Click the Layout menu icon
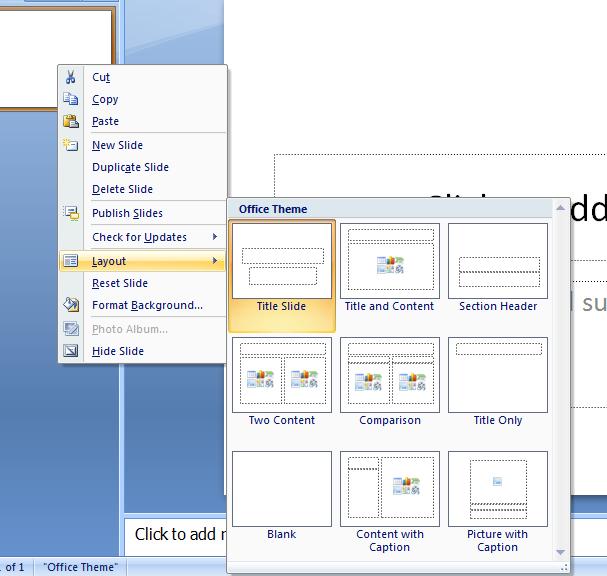Viewport: 607px width, 576px height. click(x=70, y=261)
